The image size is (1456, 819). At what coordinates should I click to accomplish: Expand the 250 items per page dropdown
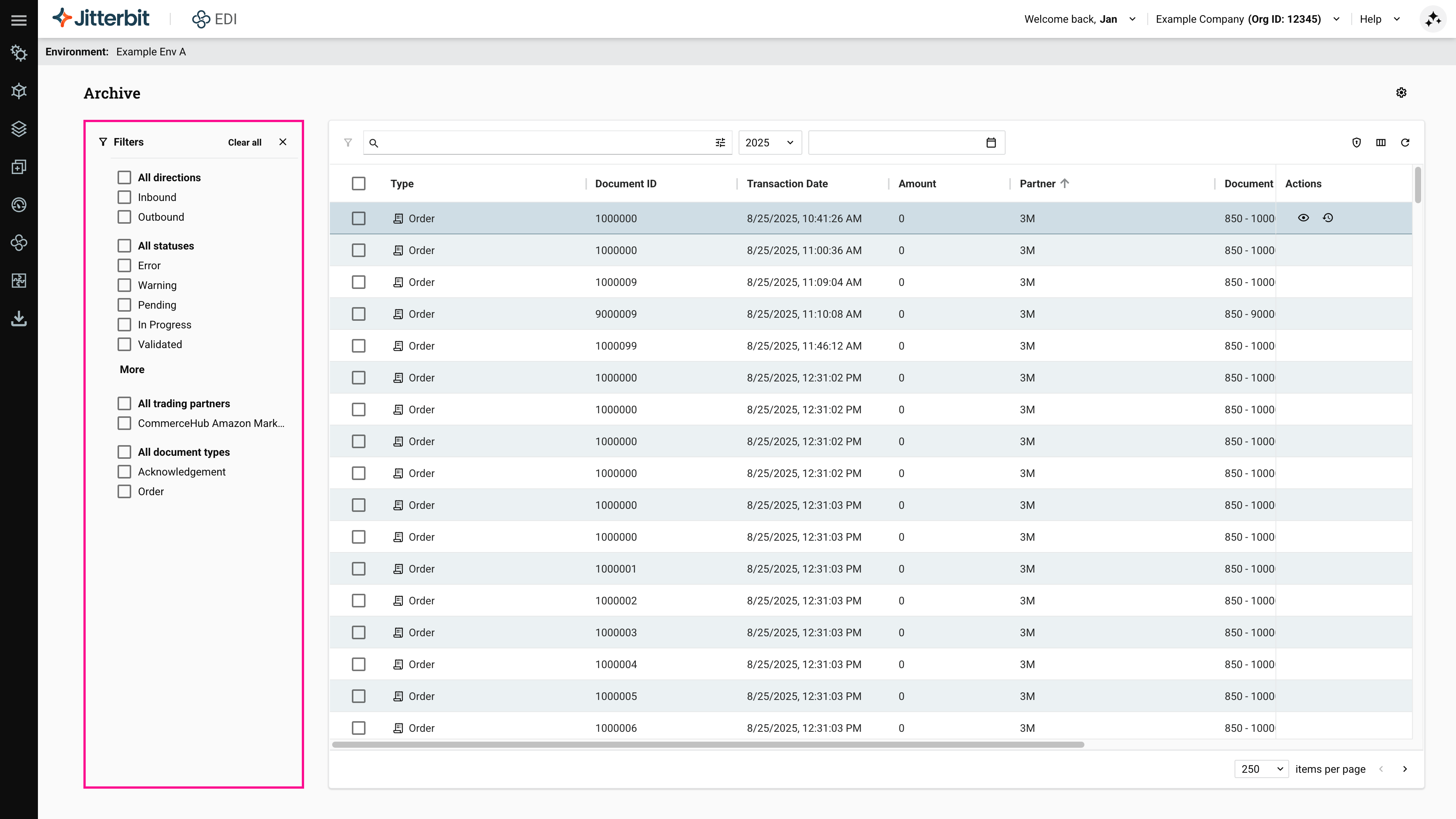(1261, 769)
